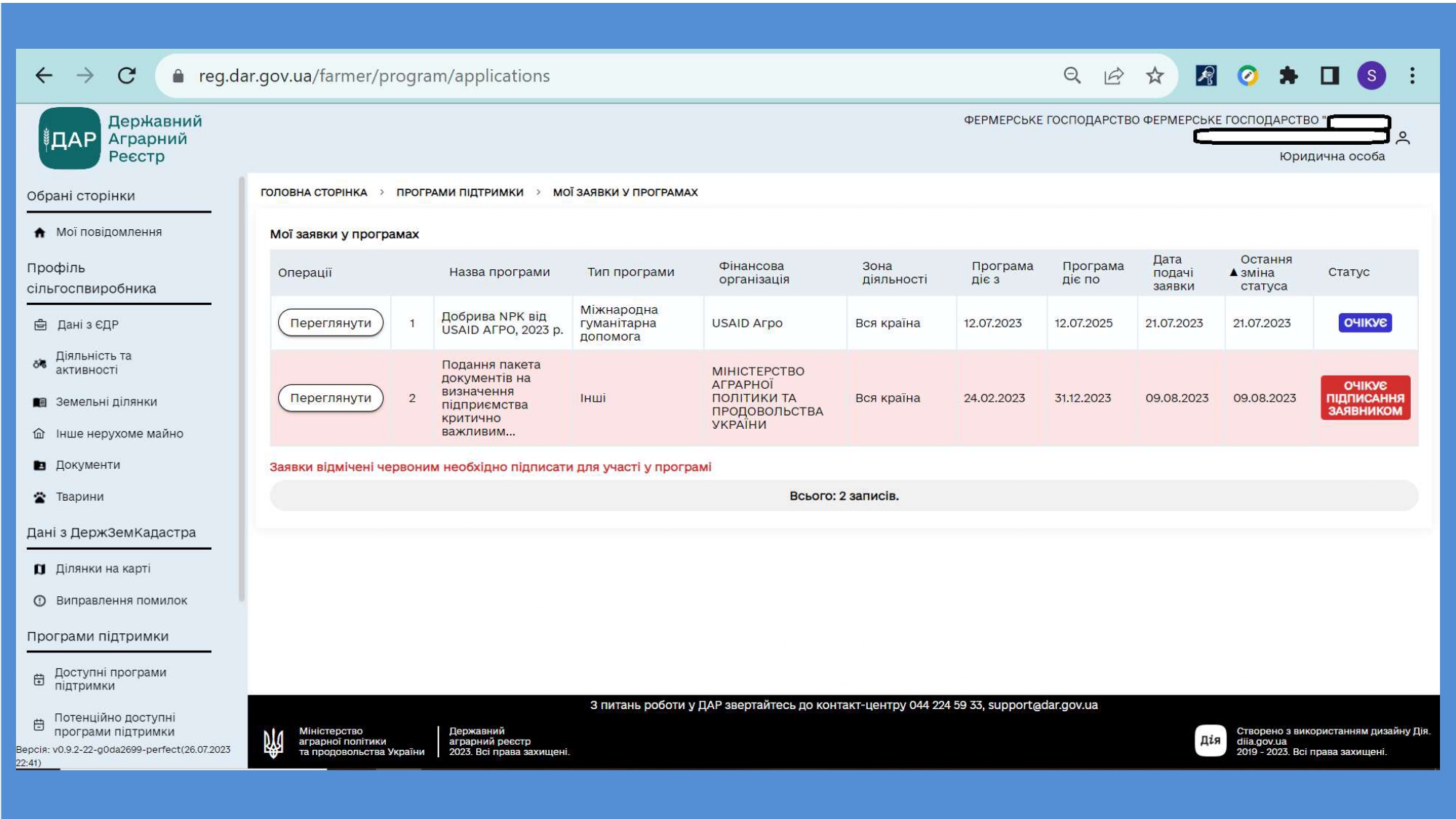This screenshot has height=819, width=1456.
Task: Click the Тварини paw icon
Action: tap(39, 497)
